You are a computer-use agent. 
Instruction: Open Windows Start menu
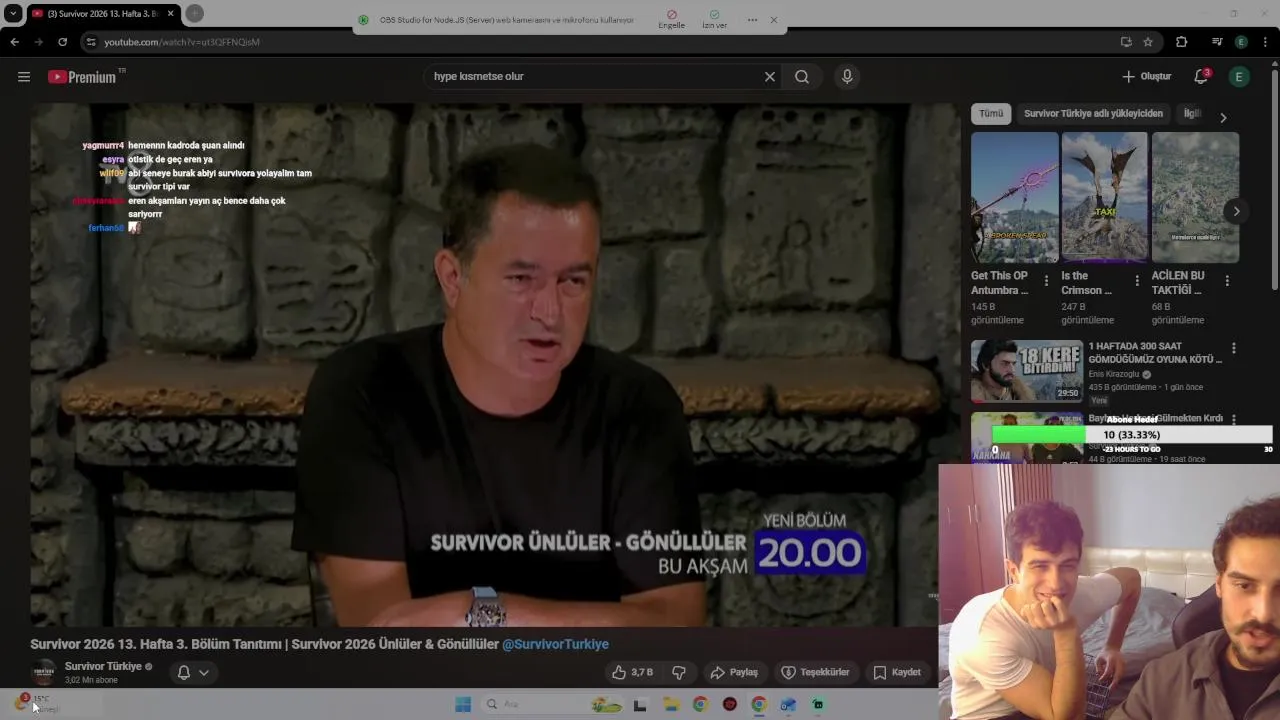tap(463, 705)
